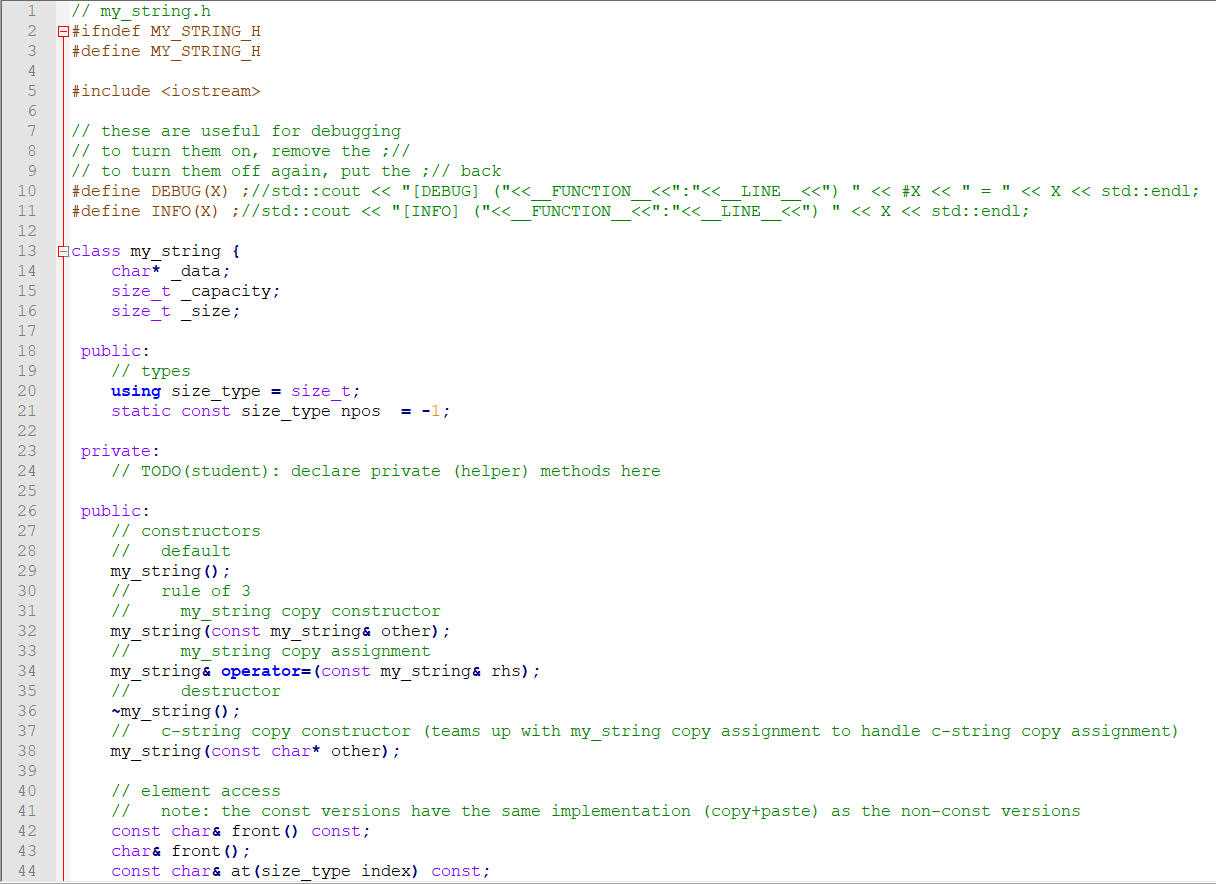
Task: Click the "c-string copy constructor" comment line
Action: tap(646, 731)
